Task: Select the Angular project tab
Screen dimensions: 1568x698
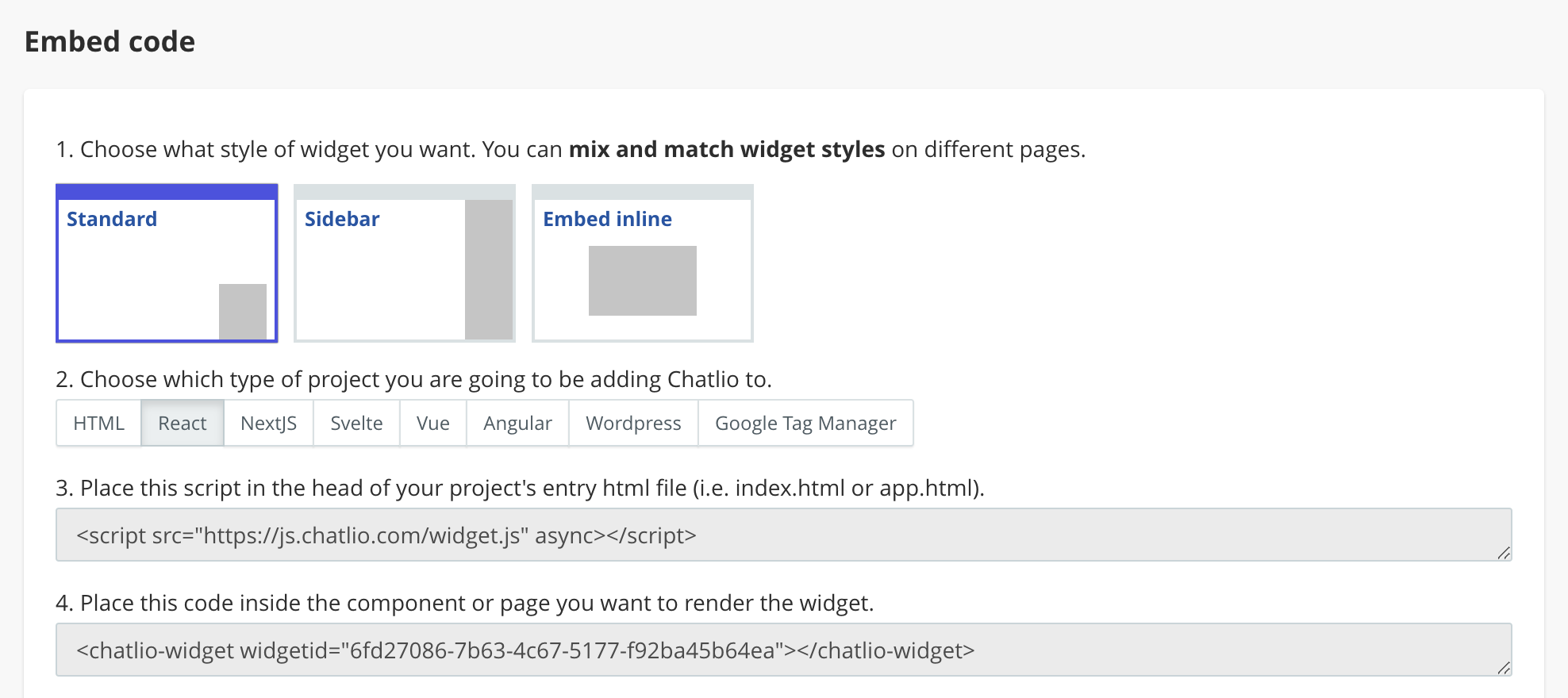Action: point(518,424)
